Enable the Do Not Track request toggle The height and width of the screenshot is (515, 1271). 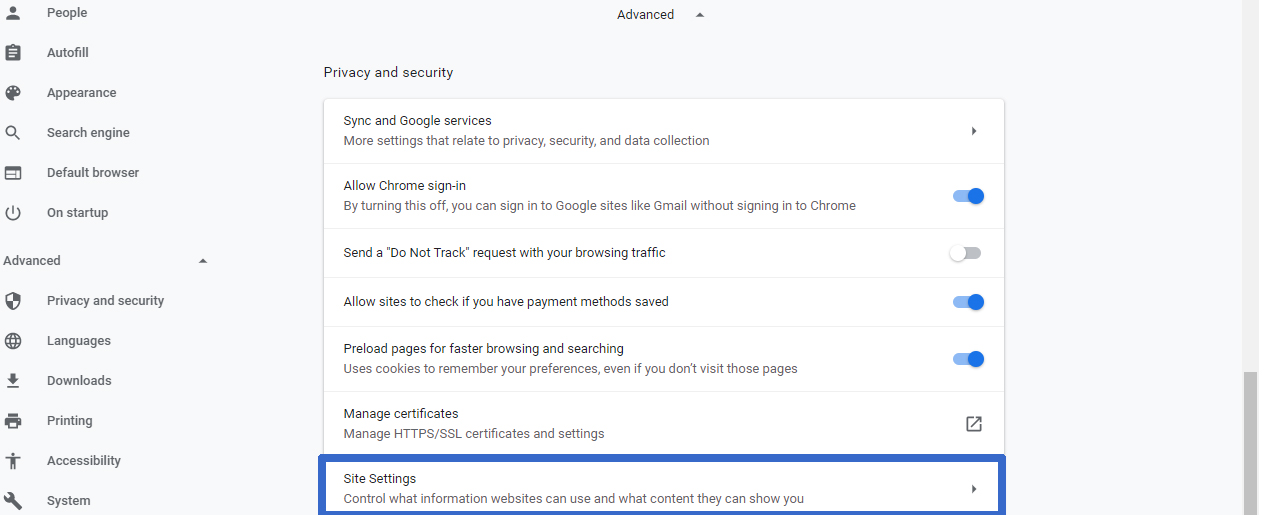click(x=966, y=253)
